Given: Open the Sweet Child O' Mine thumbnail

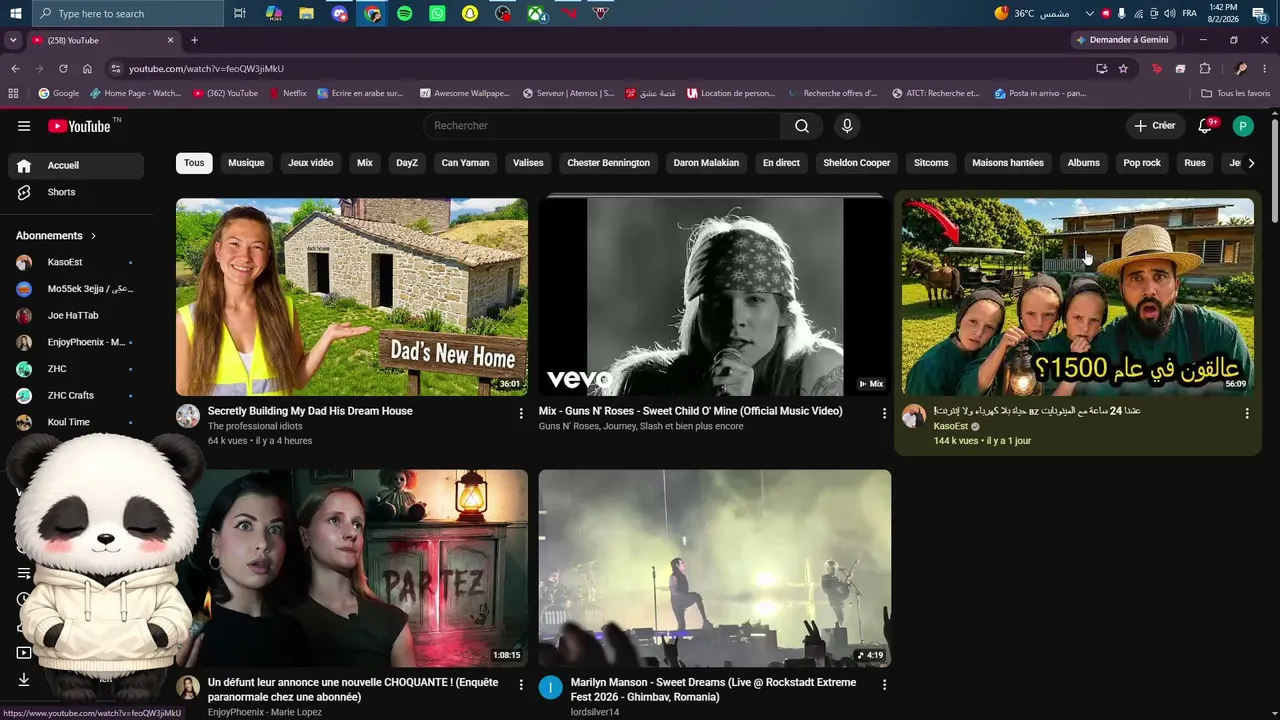Looking at the screenshot, I should pos(715,297).
